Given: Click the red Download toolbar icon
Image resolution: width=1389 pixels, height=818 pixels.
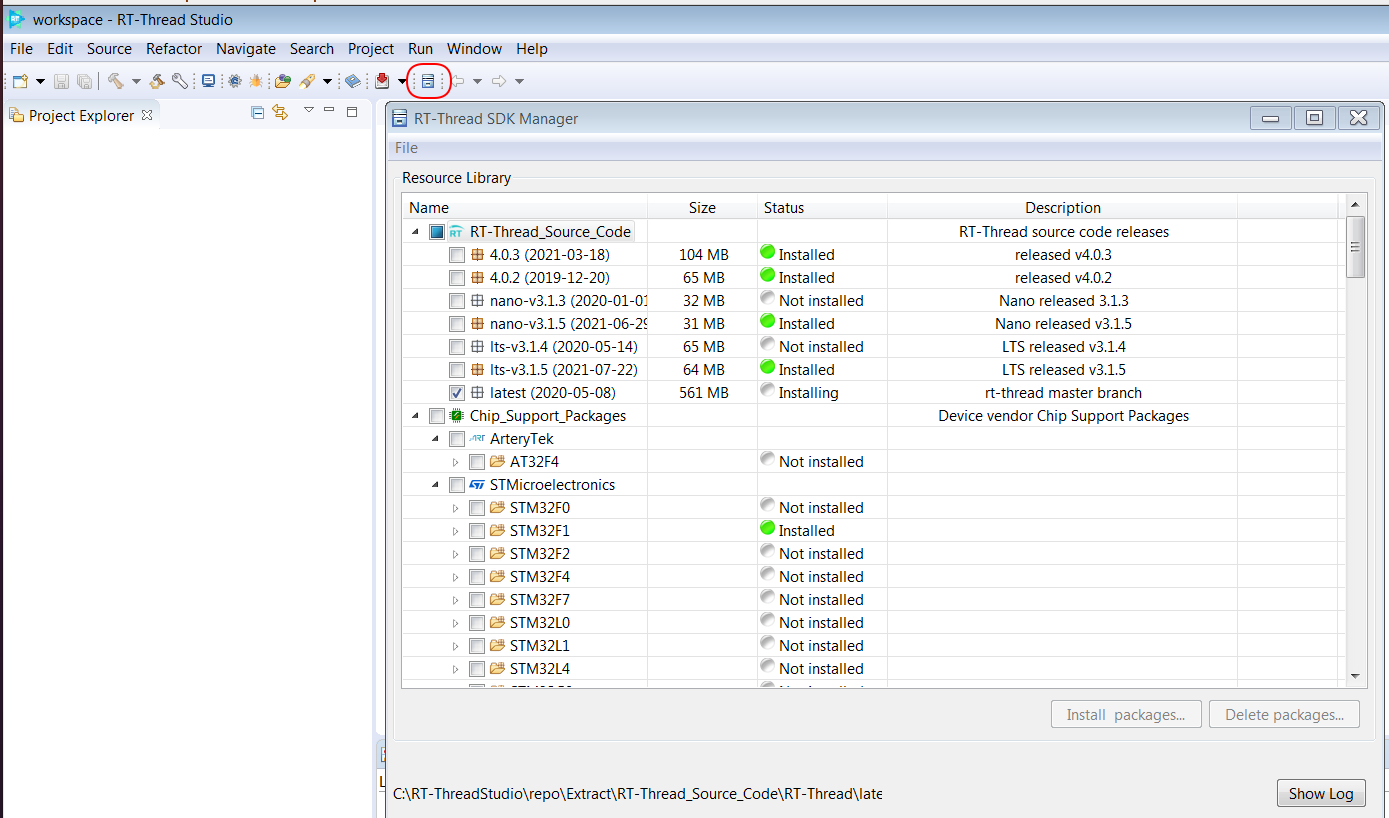Looking at the screenshot, I should [x=383, y=81].
